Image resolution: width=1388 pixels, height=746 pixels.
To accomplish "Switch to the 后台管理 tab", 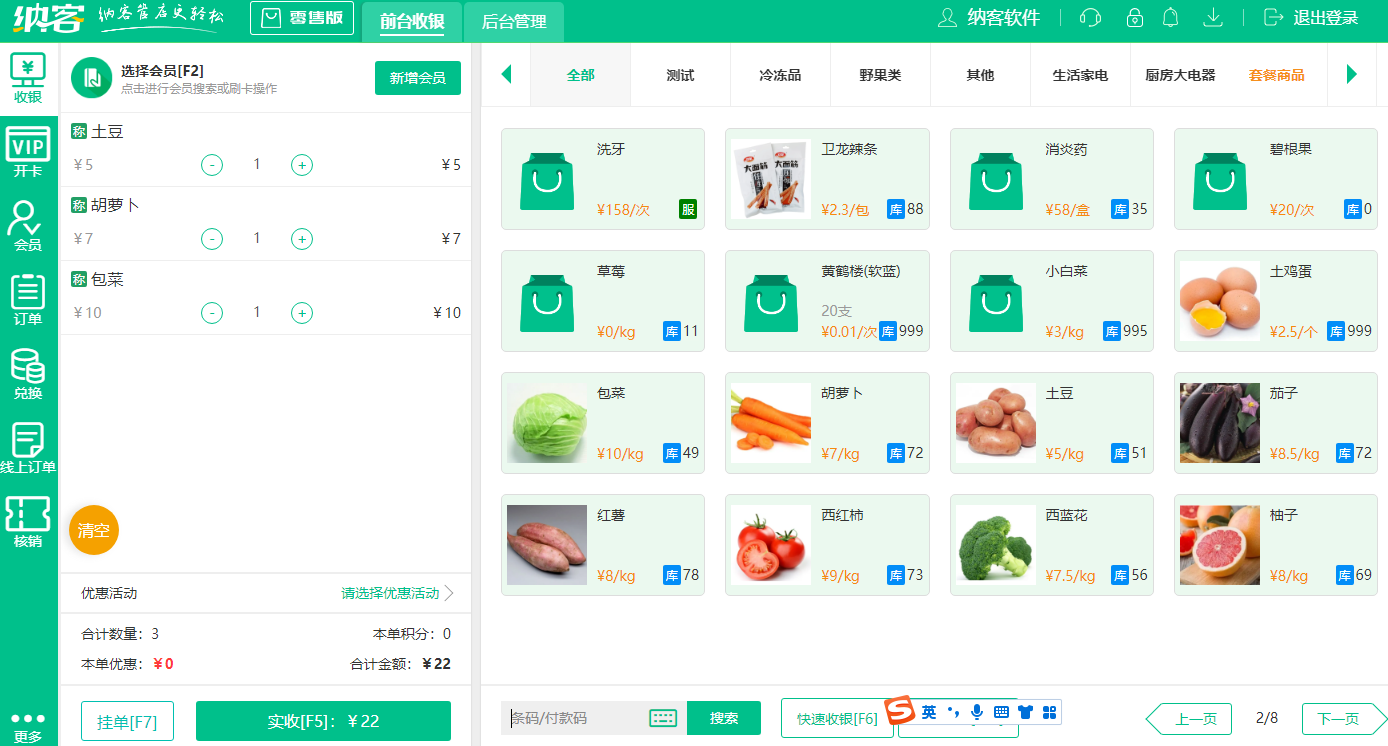I will click(513, 21).
